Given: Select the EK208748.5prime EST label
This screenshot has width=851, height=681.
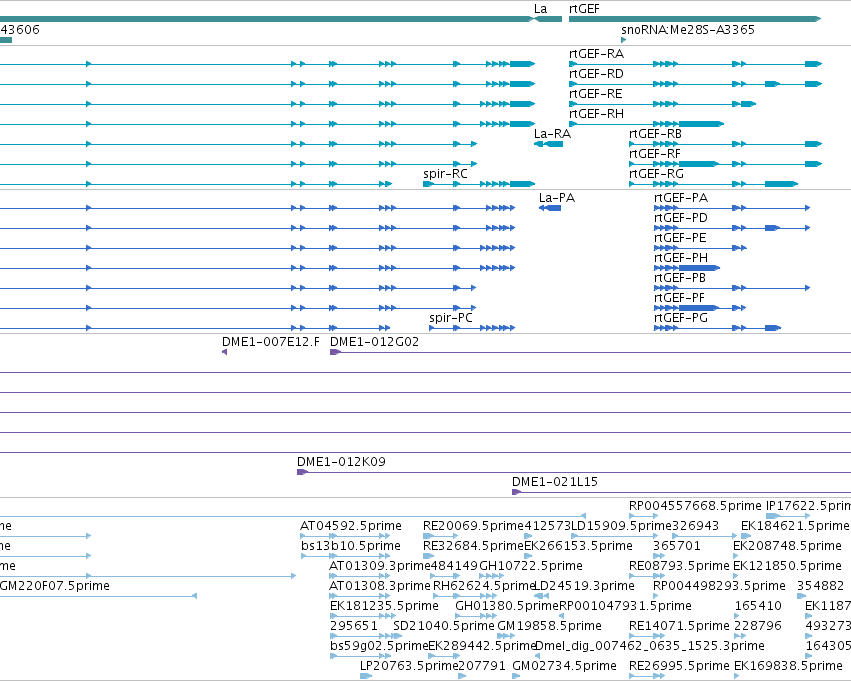Looking at the screenshot, I should pyautogui.click(x=787, y=546).
